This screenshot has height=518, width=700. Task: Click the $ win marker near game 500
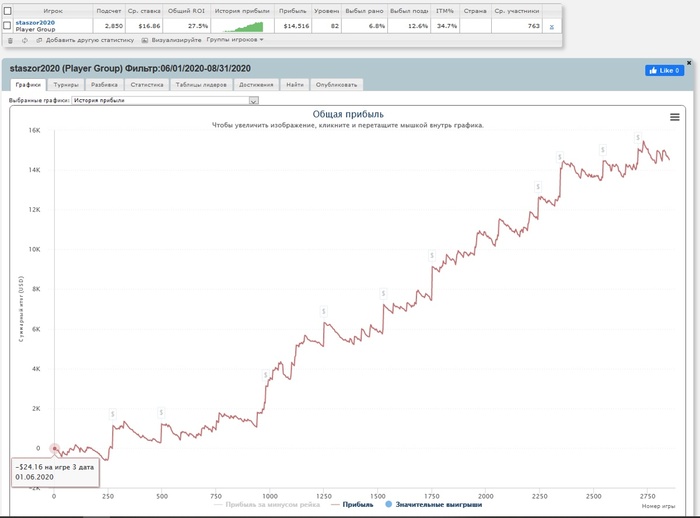pyautogui.click(x=161, y=413)
